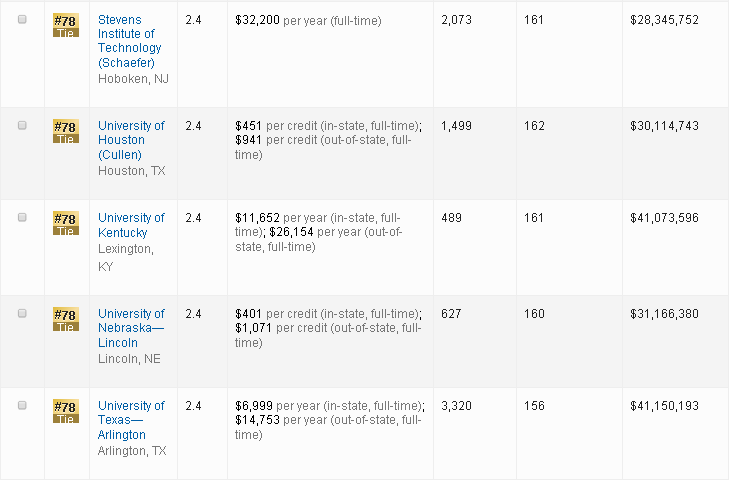Screen dimensions: 732x480
Task: Click the $401 per credit tuition text
Action: (327, 314)
